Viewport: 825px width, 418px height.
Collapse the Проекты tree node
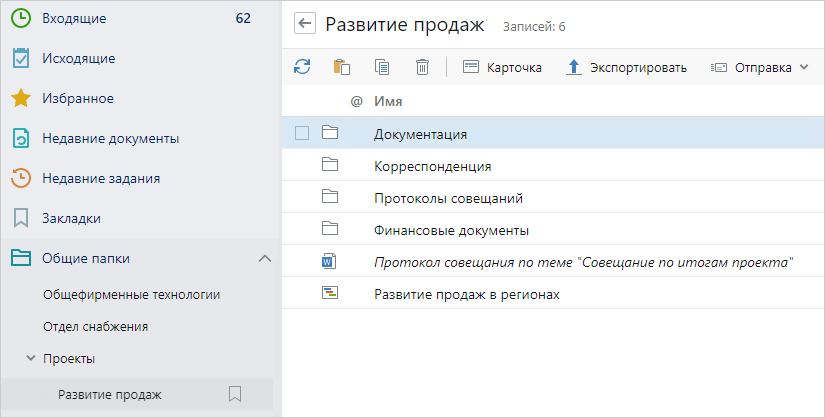pyautogui.click(x=31, y=358)
